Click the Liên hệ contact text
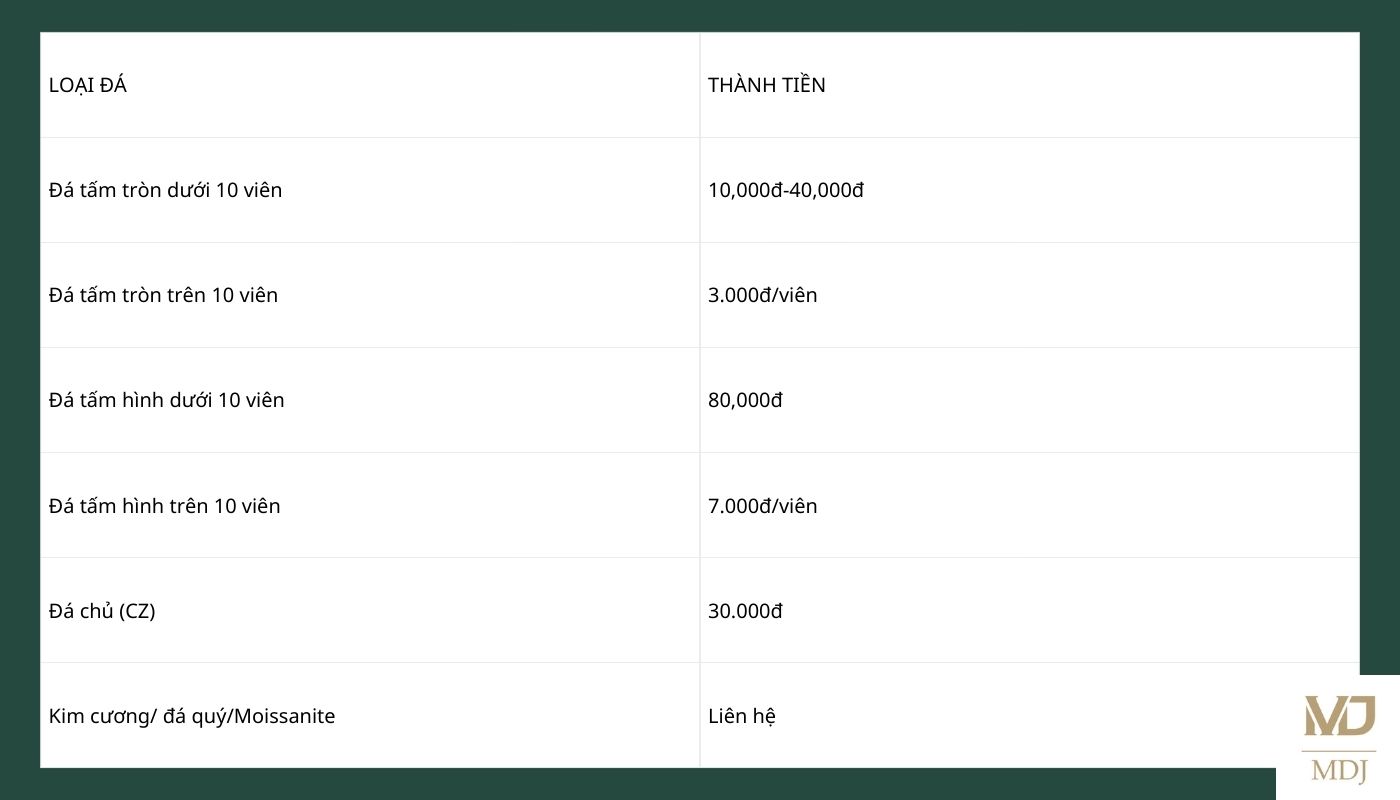Viewport: 1400px width, 800px height. tap(742, 716)
